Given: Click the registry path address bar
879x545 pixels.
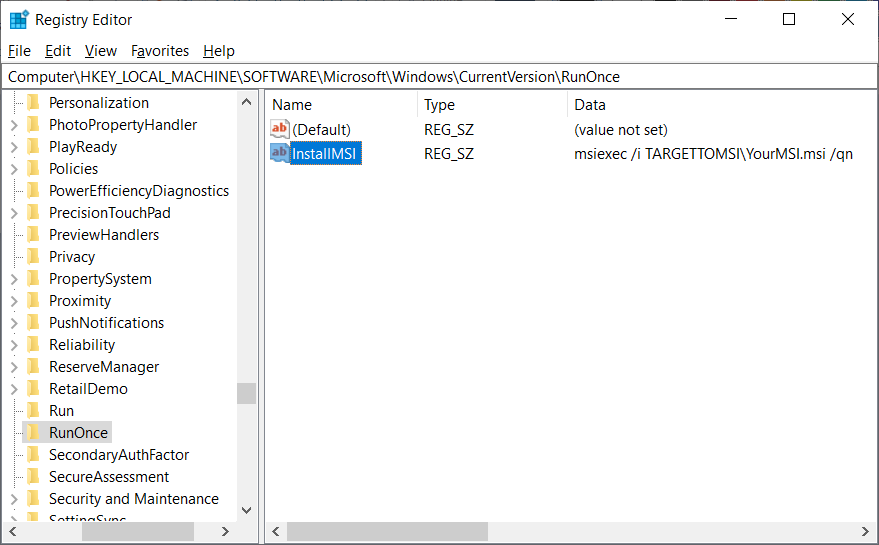Looking at the screenshot, I should pos(440,77).
